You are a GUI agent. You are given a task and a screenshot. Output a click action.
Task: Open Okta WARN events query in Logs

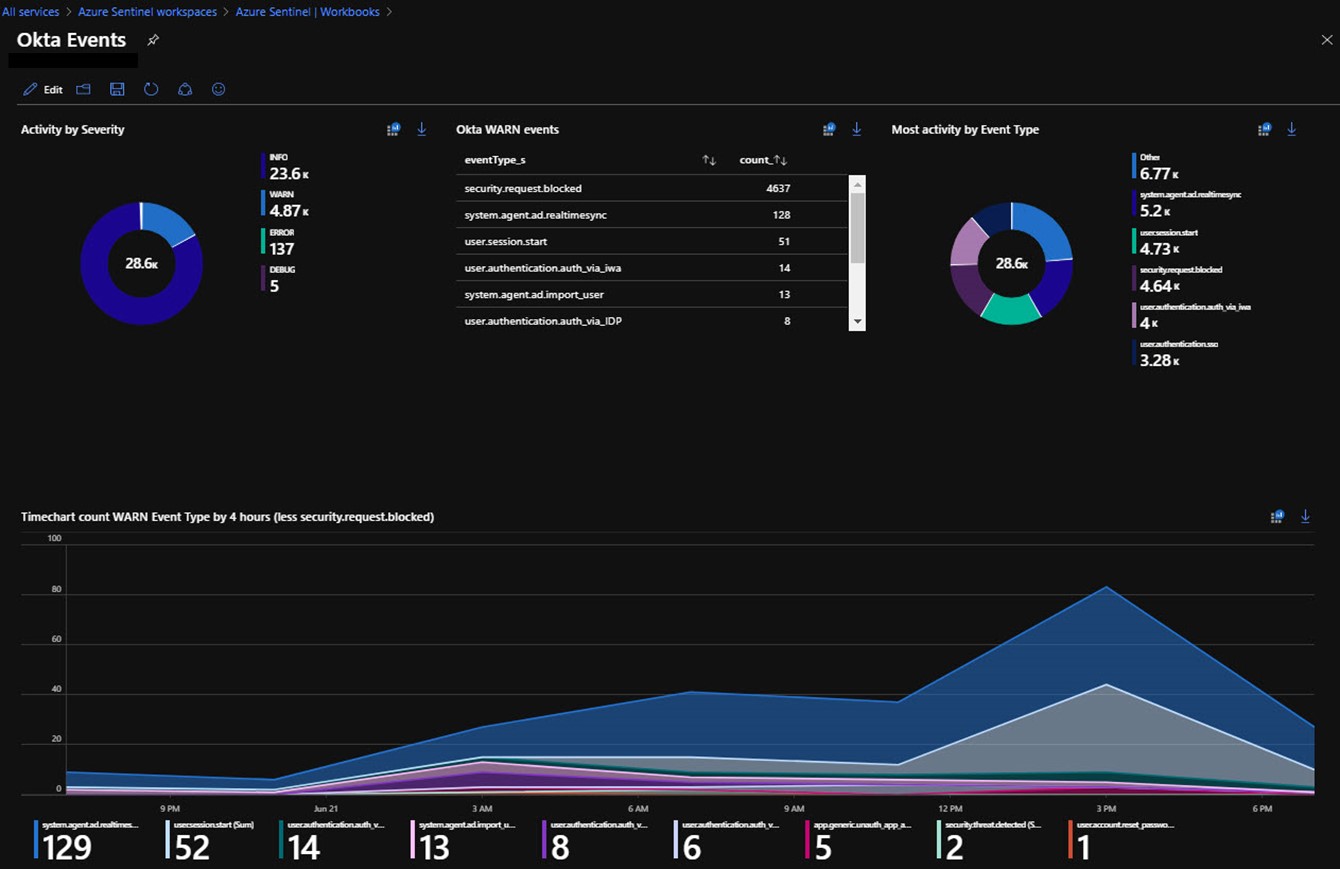click(828, 129)
